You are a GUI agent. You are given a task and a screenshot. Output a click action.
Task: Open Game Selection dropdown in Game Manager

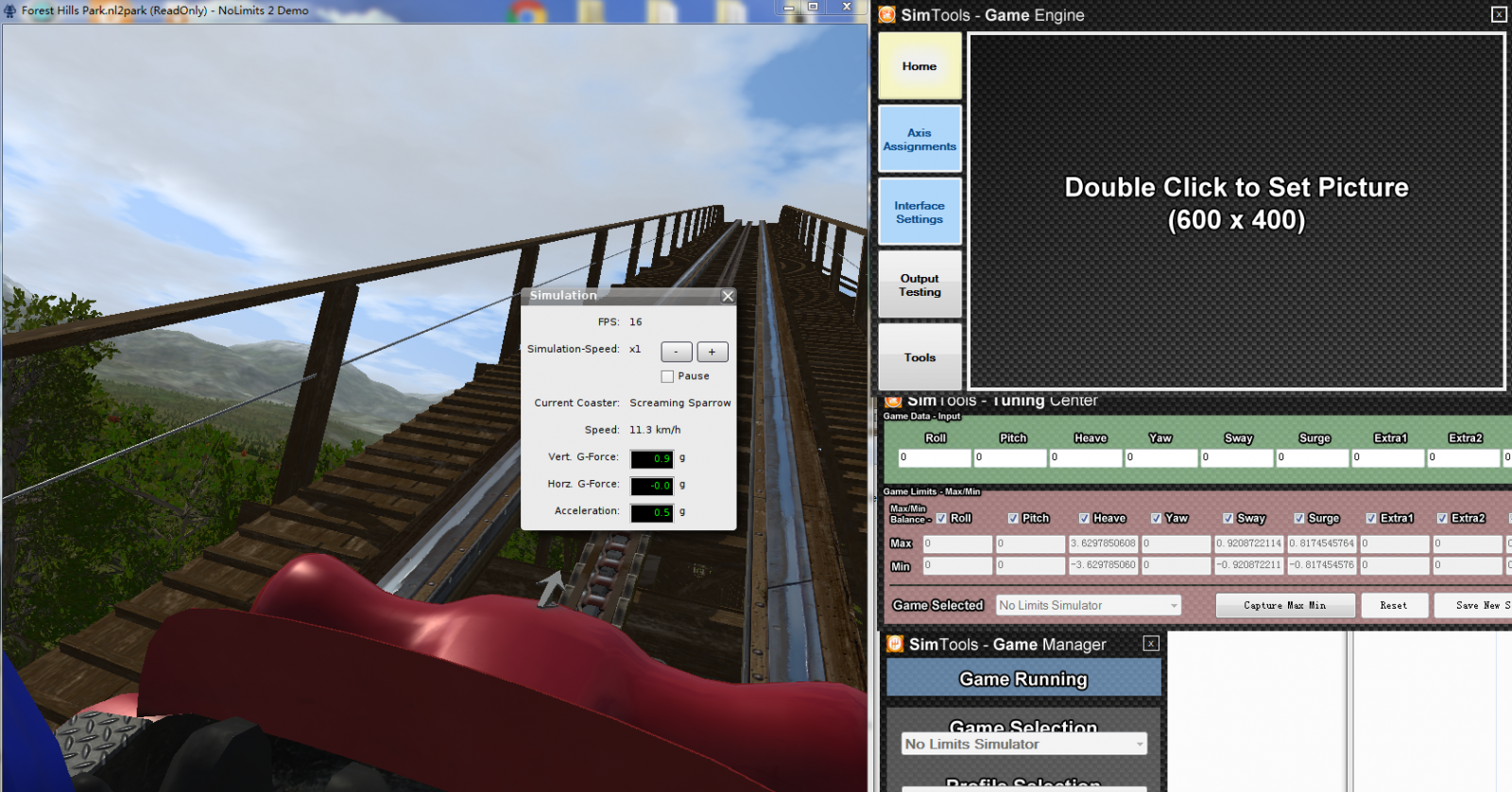1024,744
